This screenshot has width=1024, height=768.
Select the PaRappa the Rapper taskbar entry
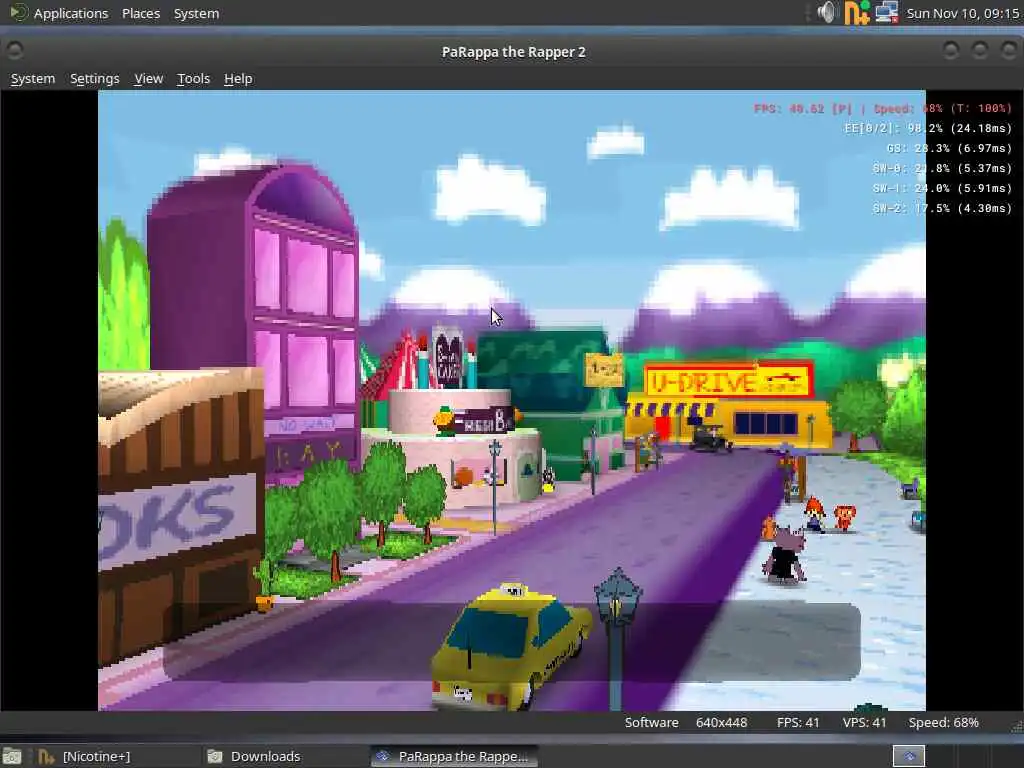pos(454,756)
